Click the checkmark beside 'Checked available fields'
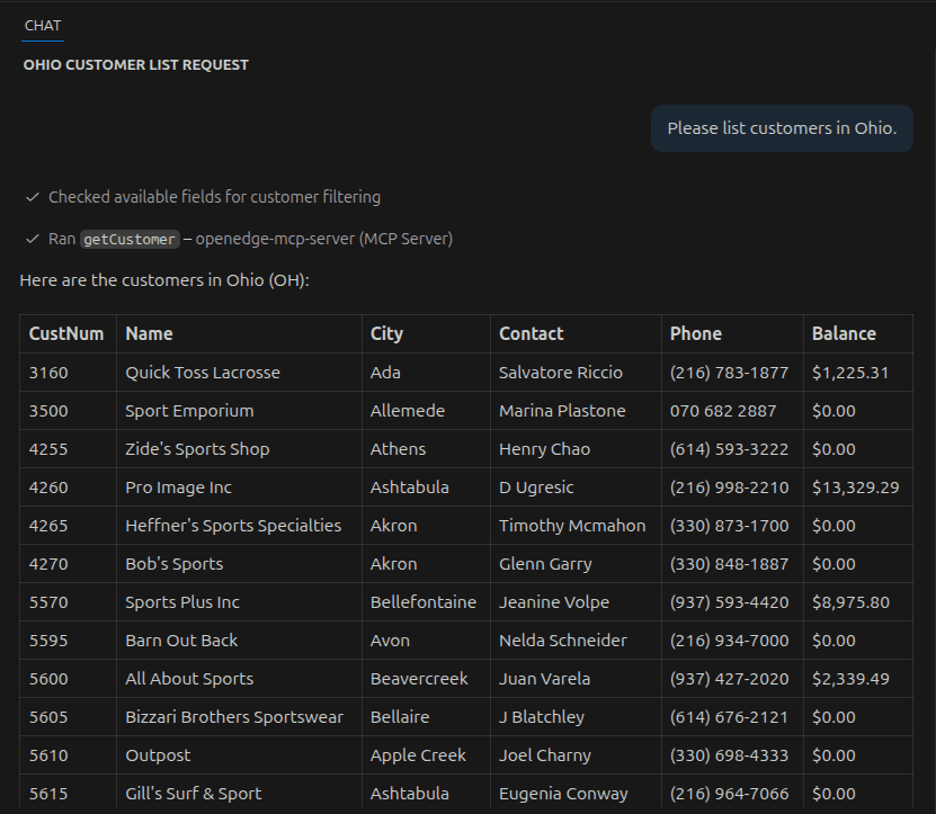 [33, 197]
